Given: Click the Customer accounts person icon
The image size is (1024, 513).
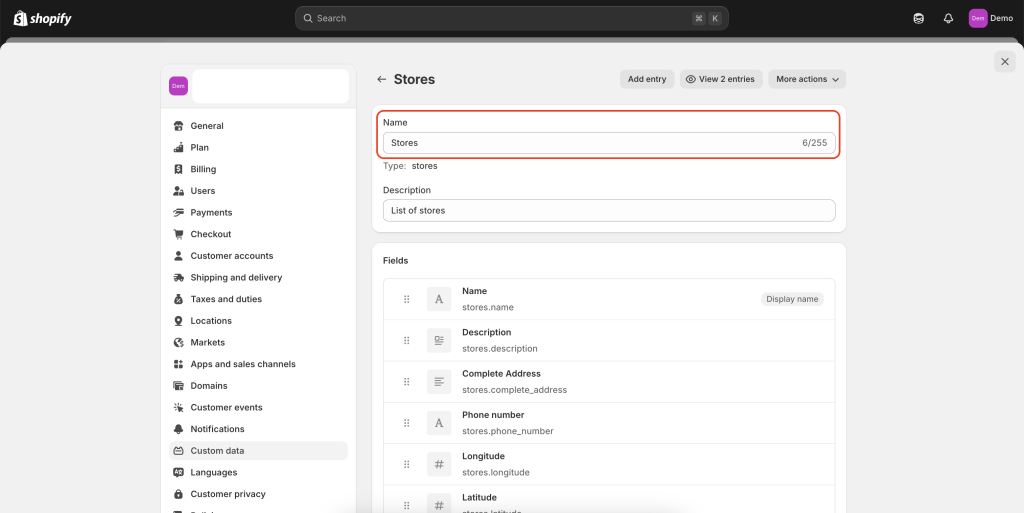Looking at the screenshot, I should point(178,256).
